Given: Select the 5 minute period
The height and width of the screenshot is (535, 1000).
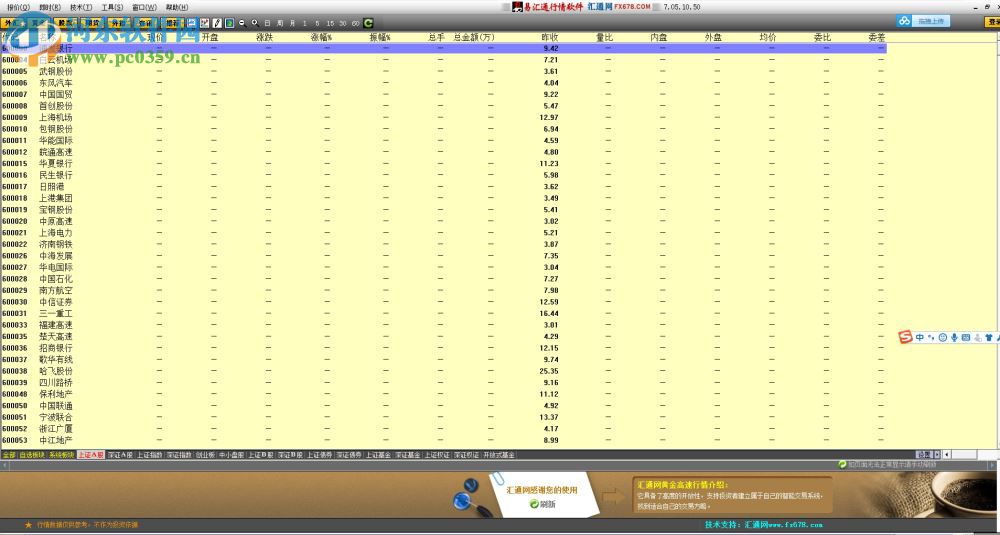Looking at the screenshot, I should (317, 23).
